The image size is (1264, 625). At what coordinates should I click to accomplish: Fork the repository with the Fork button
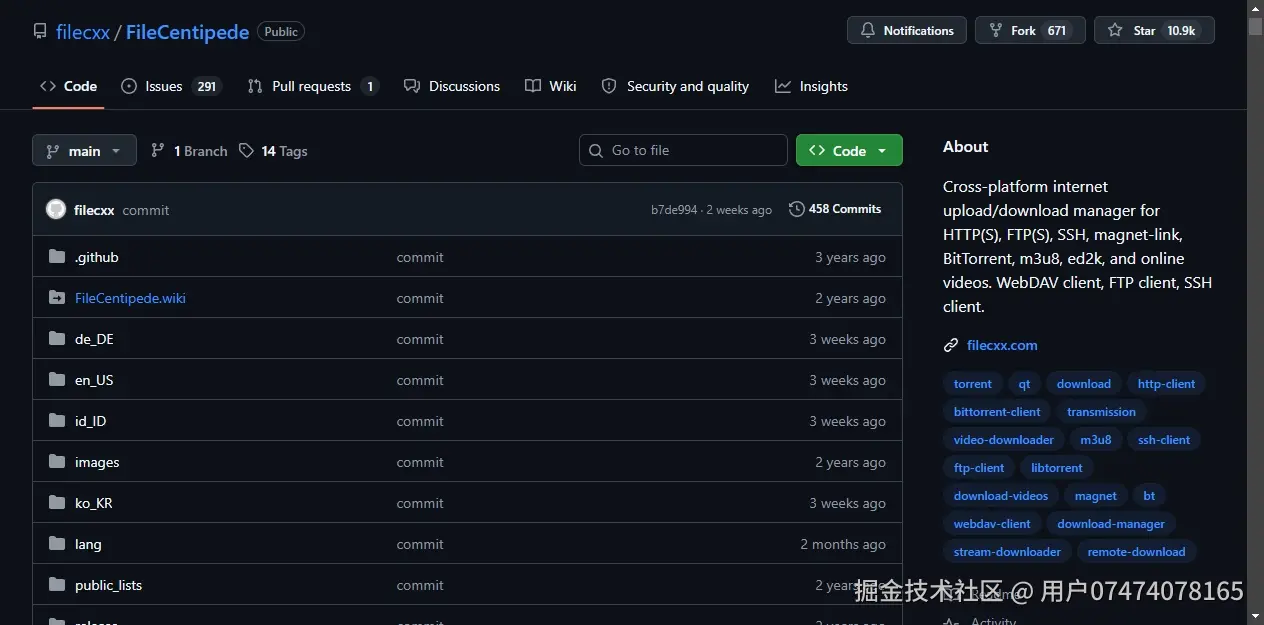click(x=1030, y=31)
